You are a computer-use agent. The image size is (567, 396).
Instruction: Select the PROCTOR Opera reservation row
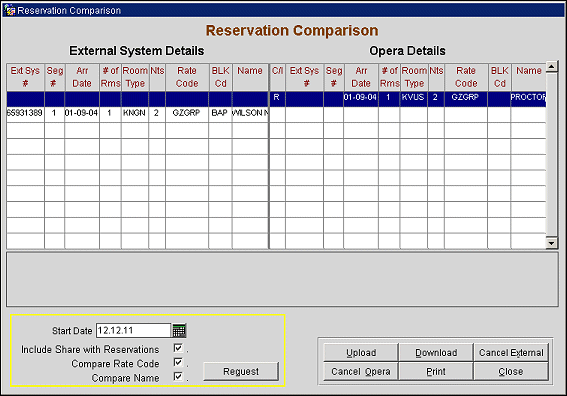pos(408,98)
